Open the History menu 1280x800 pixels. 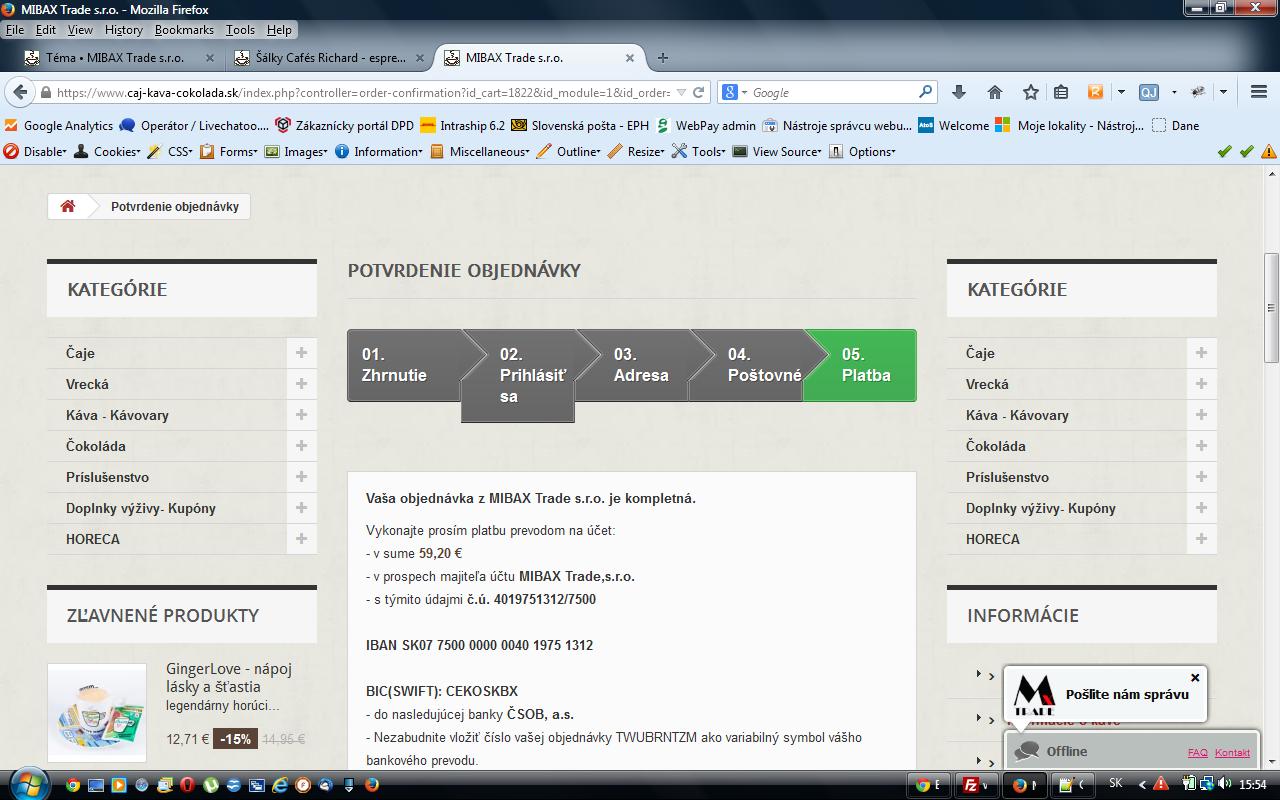click(x=123, y=30)
